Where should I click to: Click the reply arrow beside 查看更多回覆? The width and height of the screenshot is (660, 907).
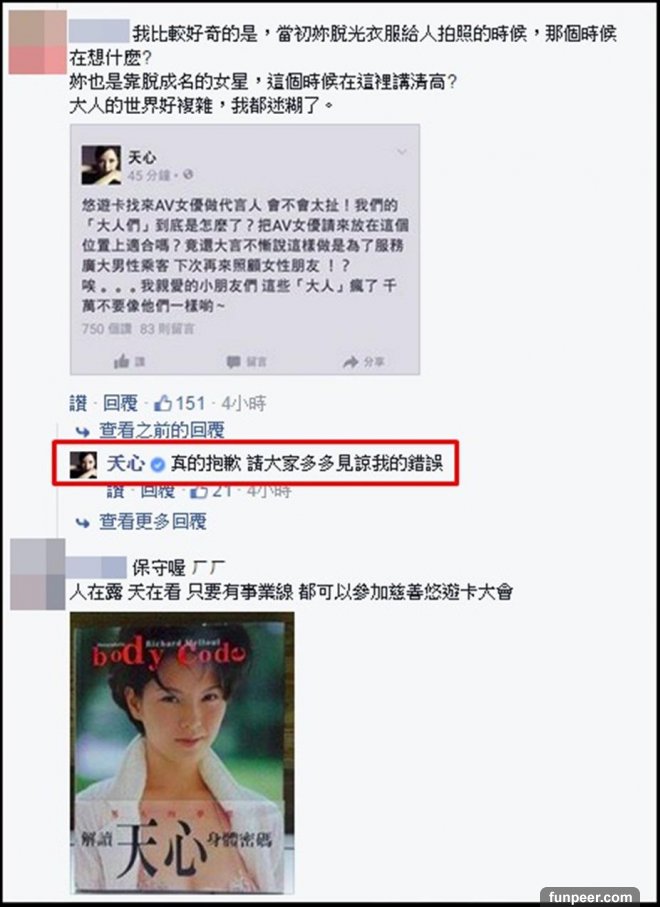(x=83, y=522)
